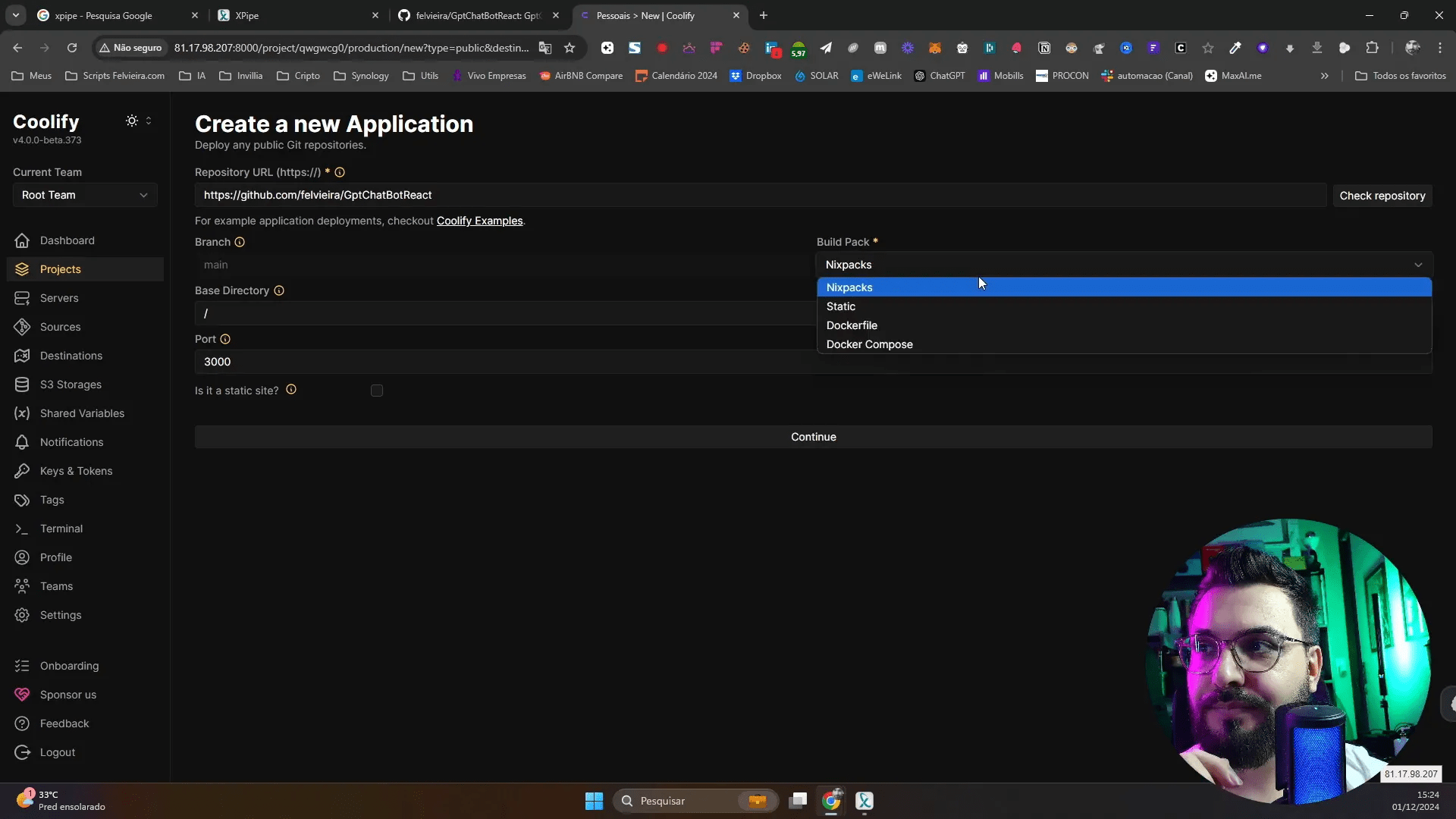The image size is (1456, 819).
Task: Click the theme switcher sun icon
Action: click(x=132, y=121)
